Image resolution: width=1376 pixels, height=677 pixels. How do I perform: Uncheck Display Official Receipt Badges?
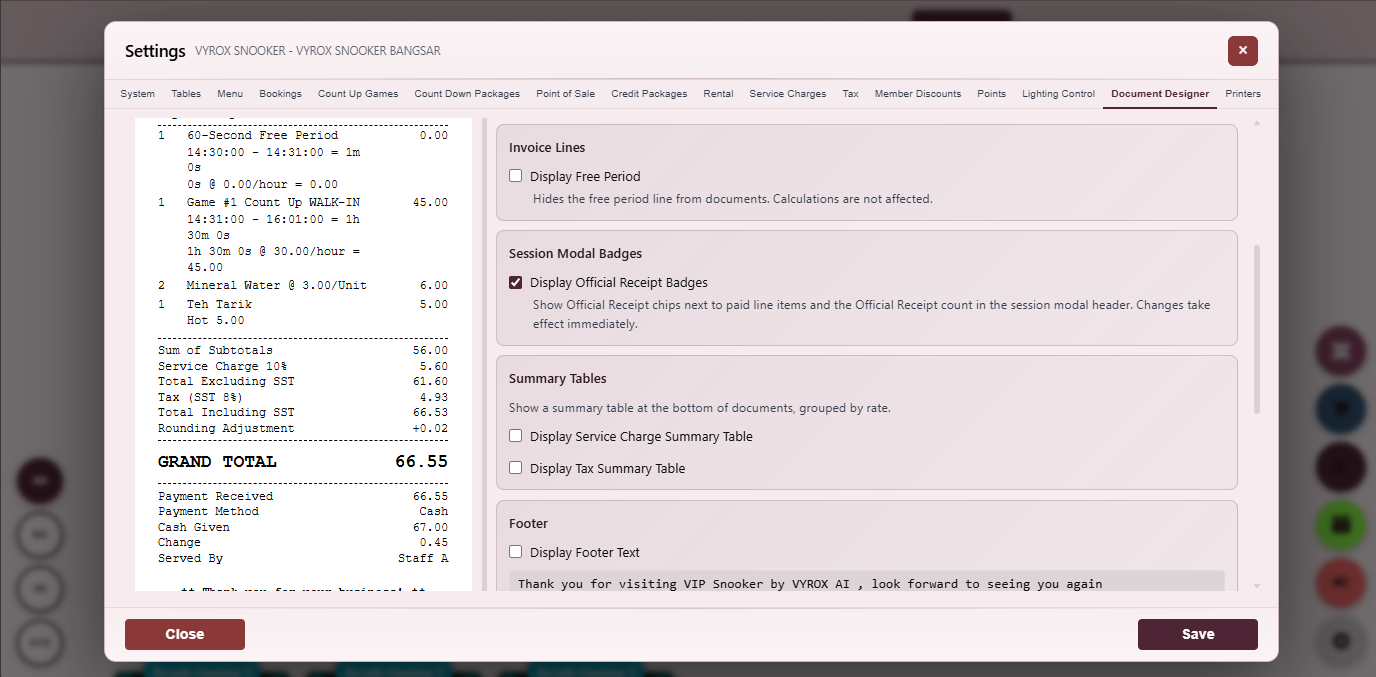click(x=516, y=283)
